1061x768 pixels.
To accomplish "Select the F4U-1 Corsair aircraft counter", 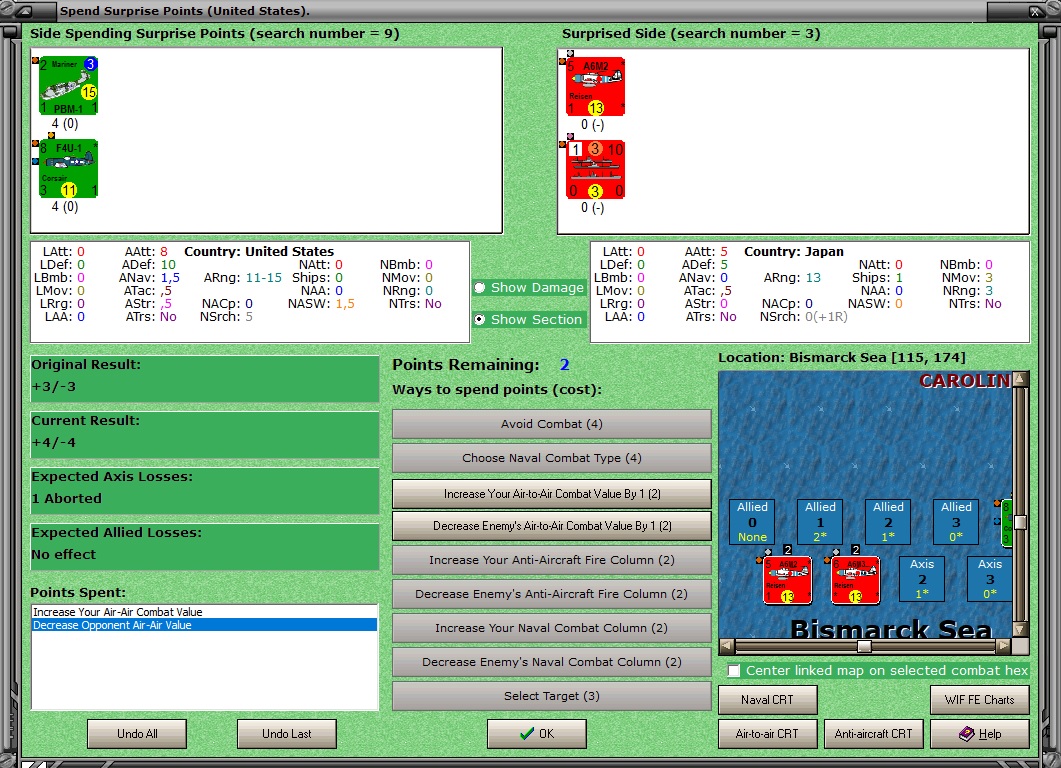I will coord(68,168).
